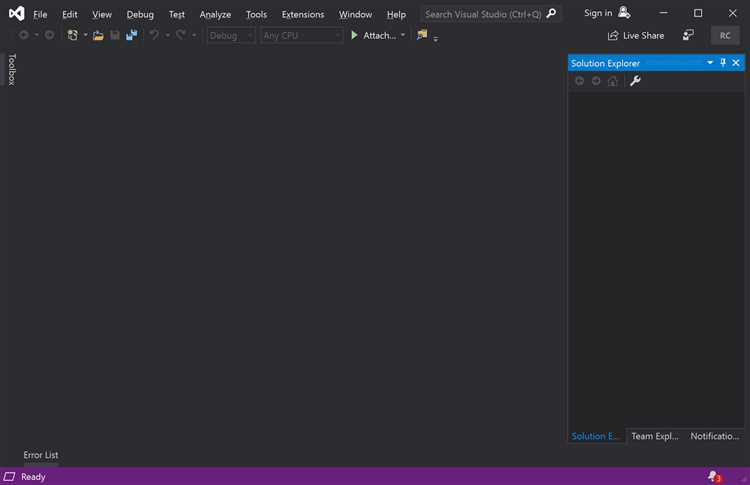This screenshot has width=750, height=485.
Task: Click the Open File folder icon
Action: click(x=98, y=35)
